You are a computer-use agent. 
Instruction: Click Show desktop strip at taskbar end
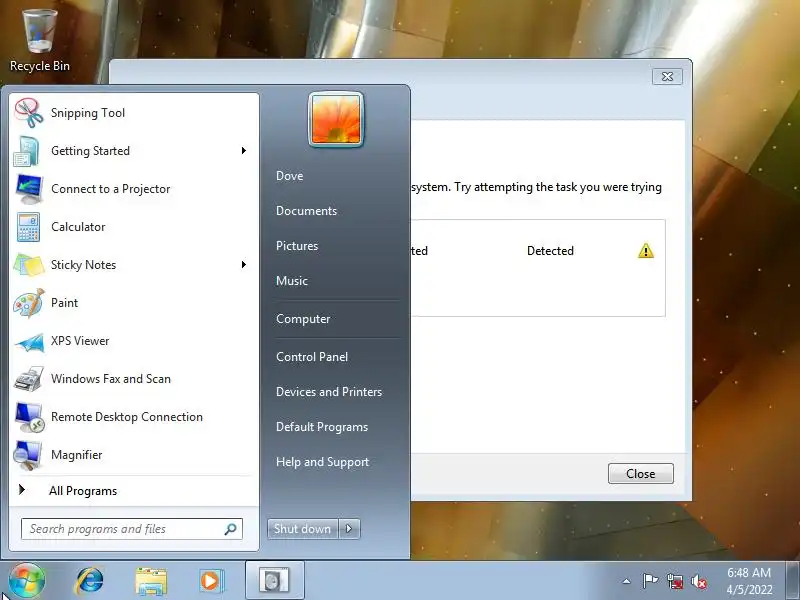tap(792, 581)
